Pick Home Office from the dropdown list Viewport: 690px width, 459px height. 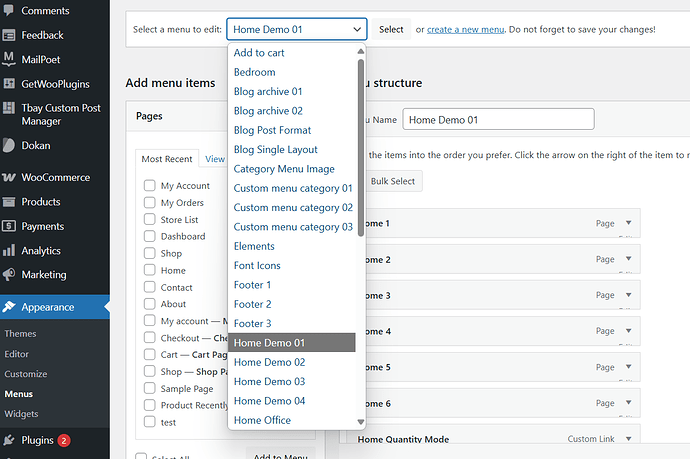point(292,421)
